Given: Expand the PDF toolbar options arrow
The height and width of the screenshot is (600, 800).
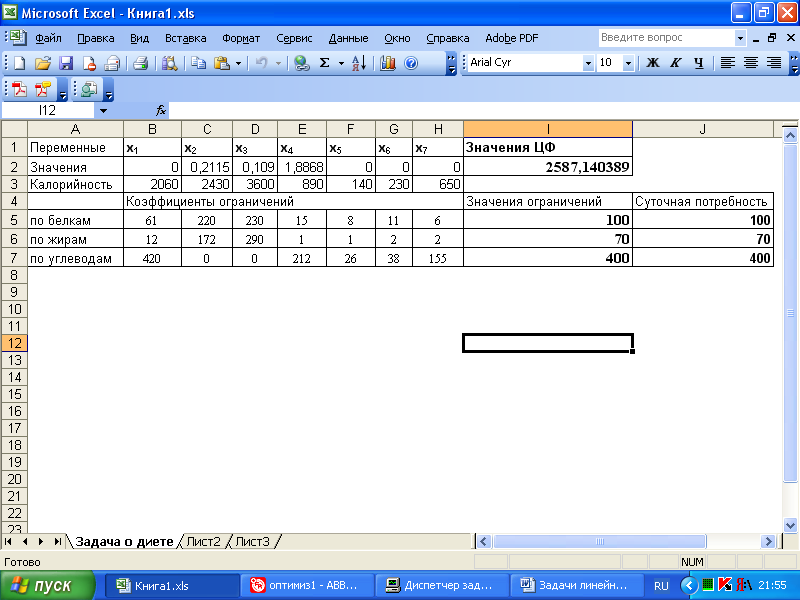Looking at the screenshot, I should pyautogui.click(x=63, y=90).
